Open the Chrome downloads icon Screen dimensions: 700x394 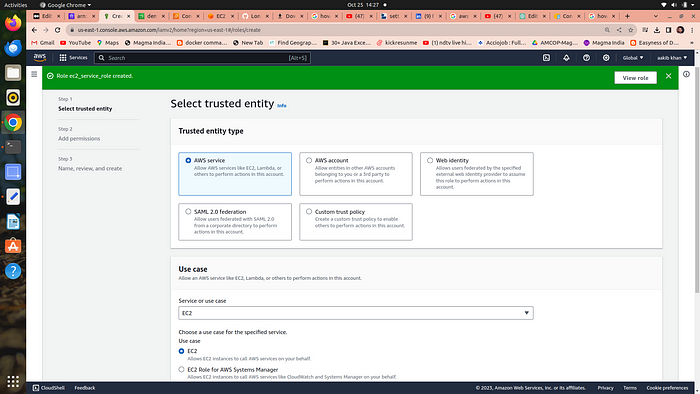click(657, 30)
